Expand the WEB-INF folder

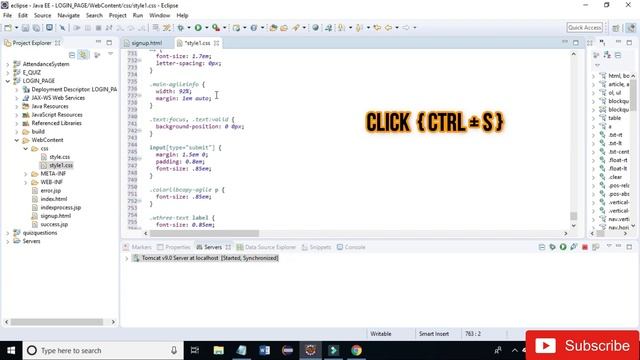point(26,182)
